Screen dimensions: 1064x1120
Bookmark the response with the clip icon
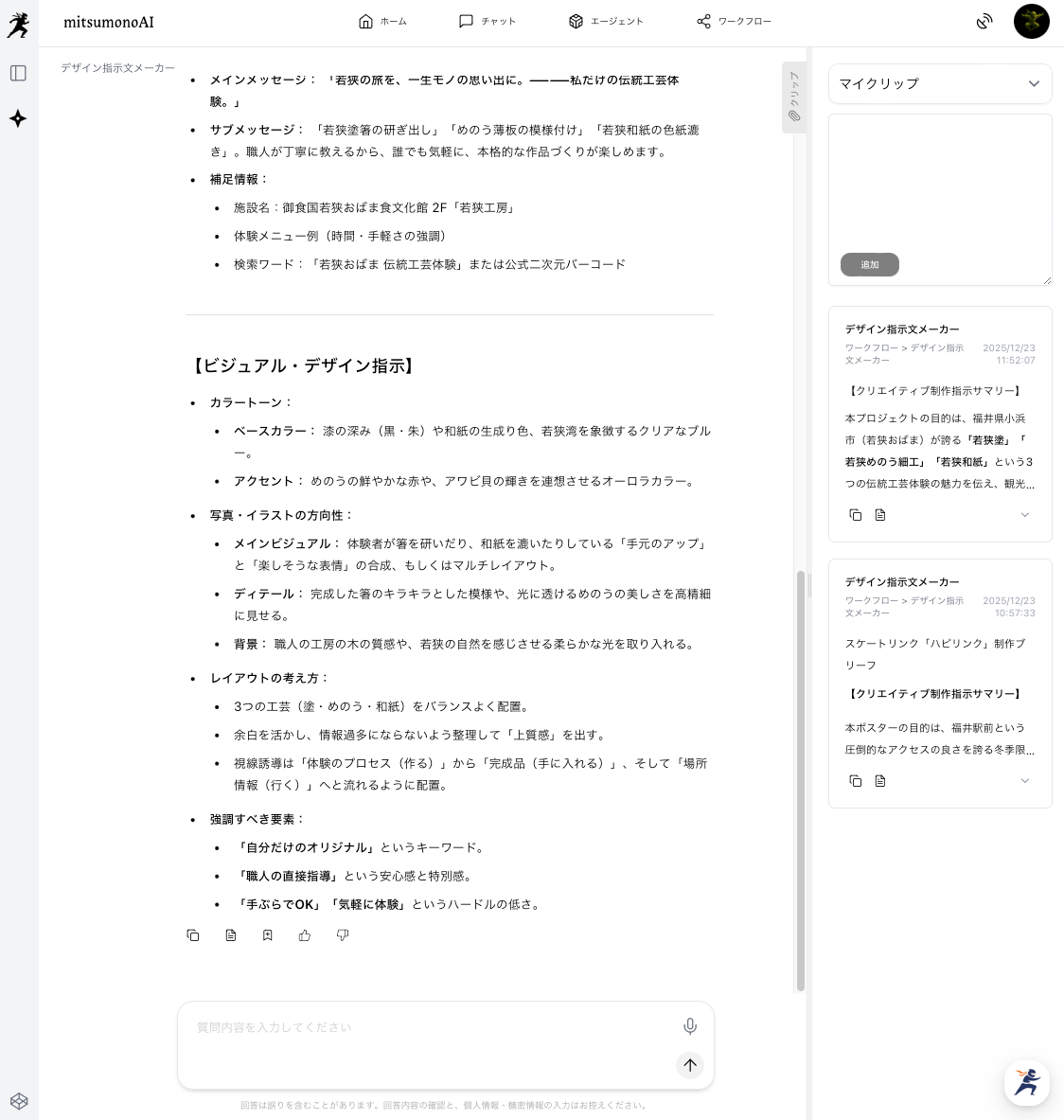(x=268, y=935)
